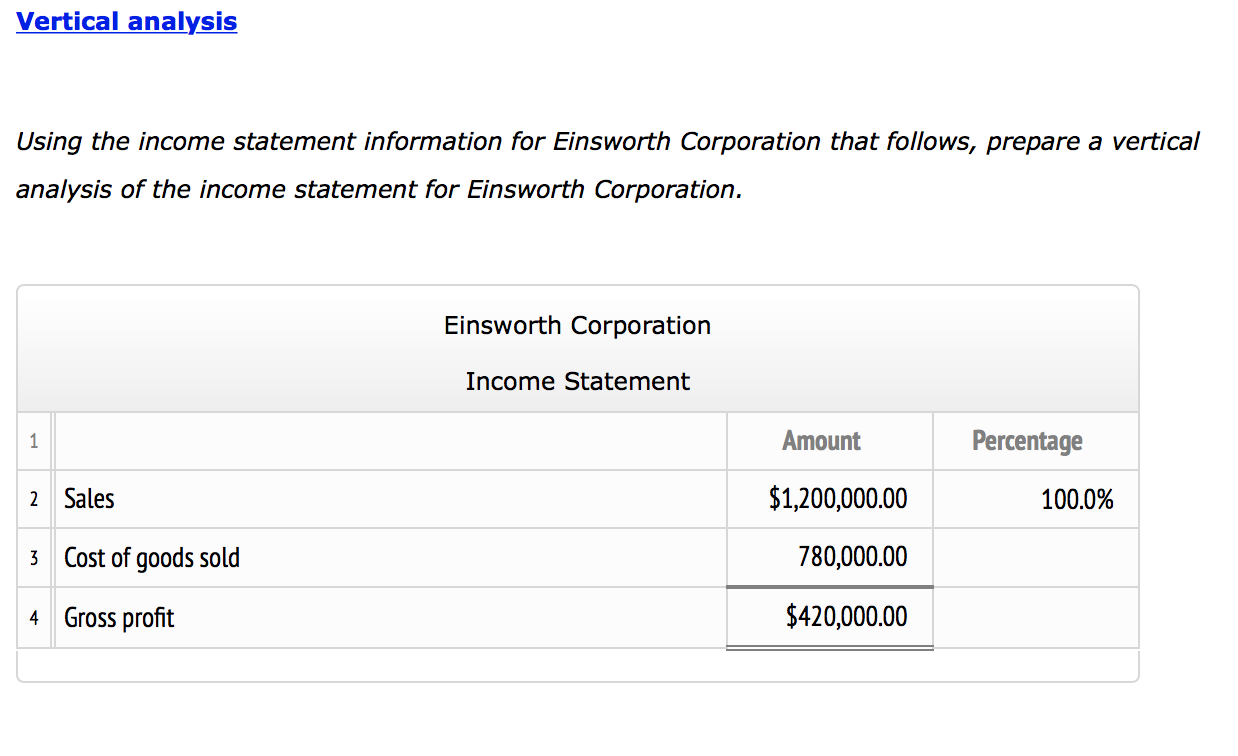Click row number 4 beside Gross profit

tap(34, 618)
